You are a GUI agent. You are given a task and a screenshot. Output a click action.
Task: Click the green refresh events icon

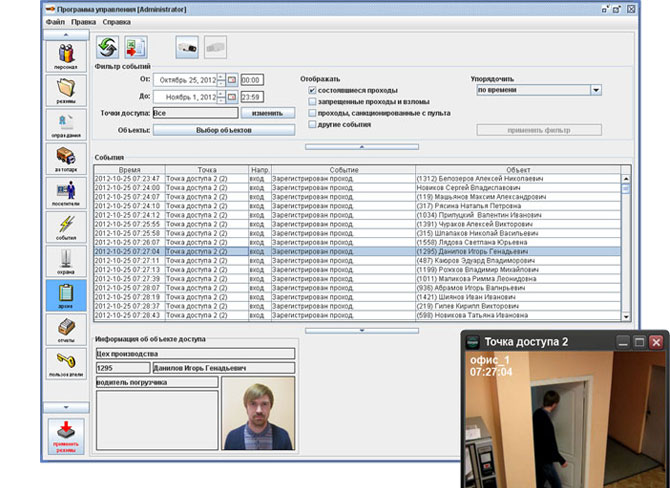point(107,47)
